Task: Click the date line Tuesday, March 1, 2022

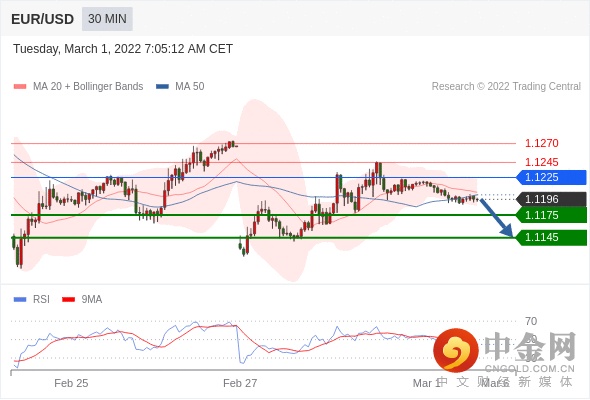Action: pyautogui.click(x=123, y=49)
